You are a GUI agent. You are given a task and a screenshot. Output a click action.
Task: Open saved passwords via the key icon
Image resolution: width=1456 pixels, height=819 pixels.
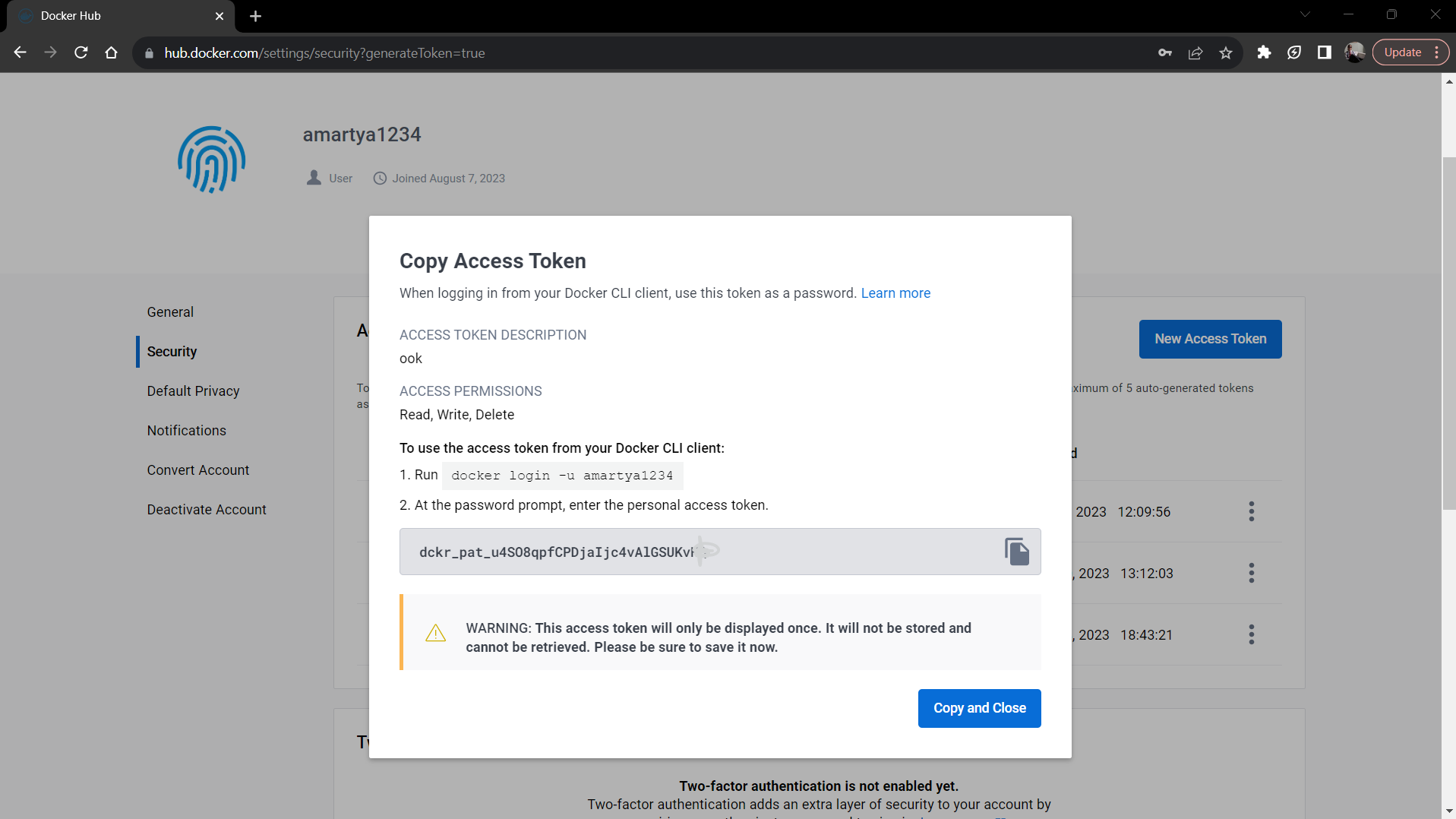tap(1164, 52)
